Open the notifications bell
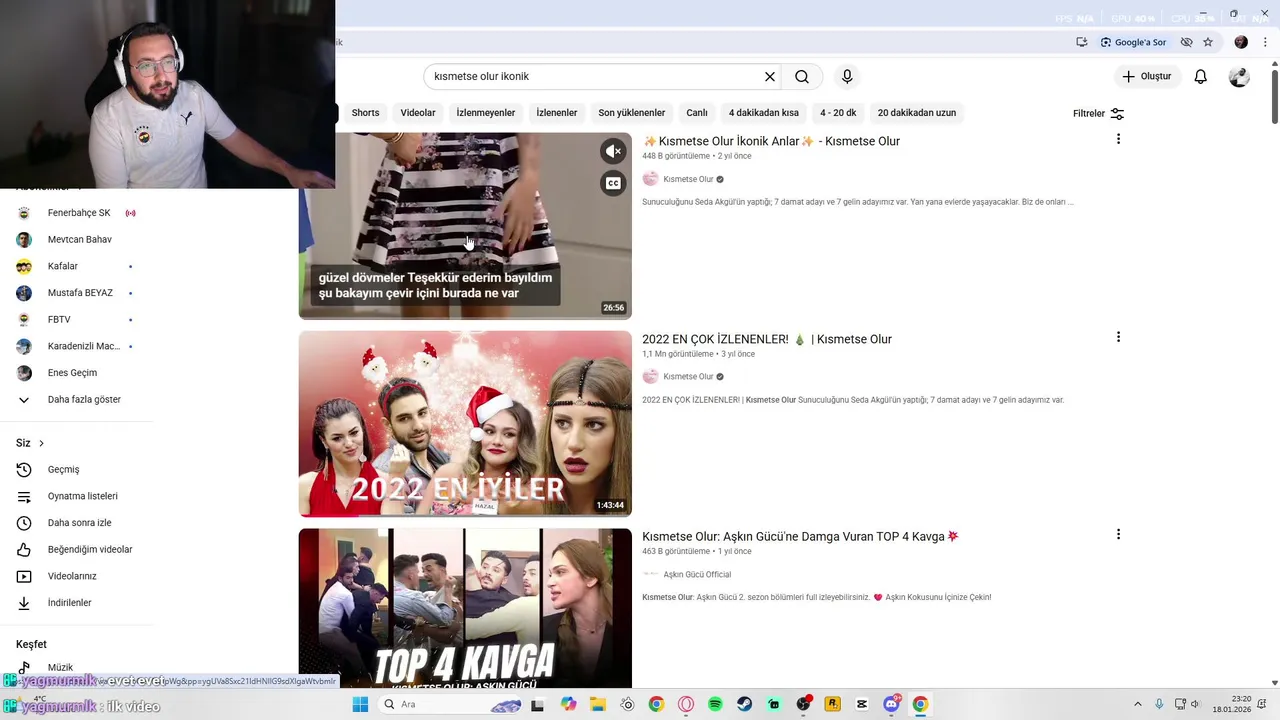The height and width of the screenshot is (720, 1280). (1201, 76)
